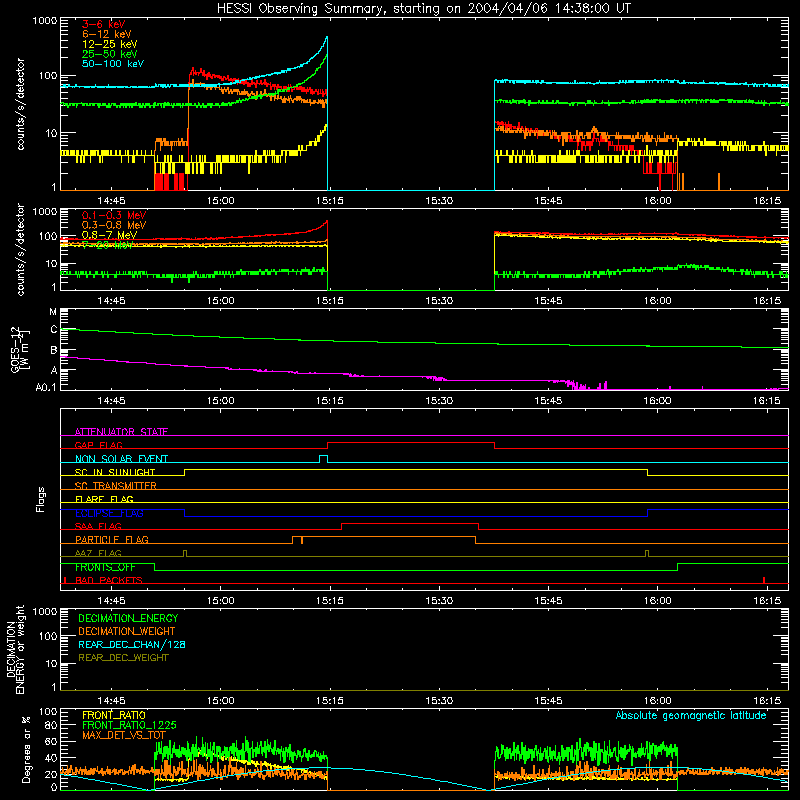This screenshot has width=800, height=800.
Task: Click the DECIMATION ENERGY or weight axis label
Action: (x=15, y=649)
